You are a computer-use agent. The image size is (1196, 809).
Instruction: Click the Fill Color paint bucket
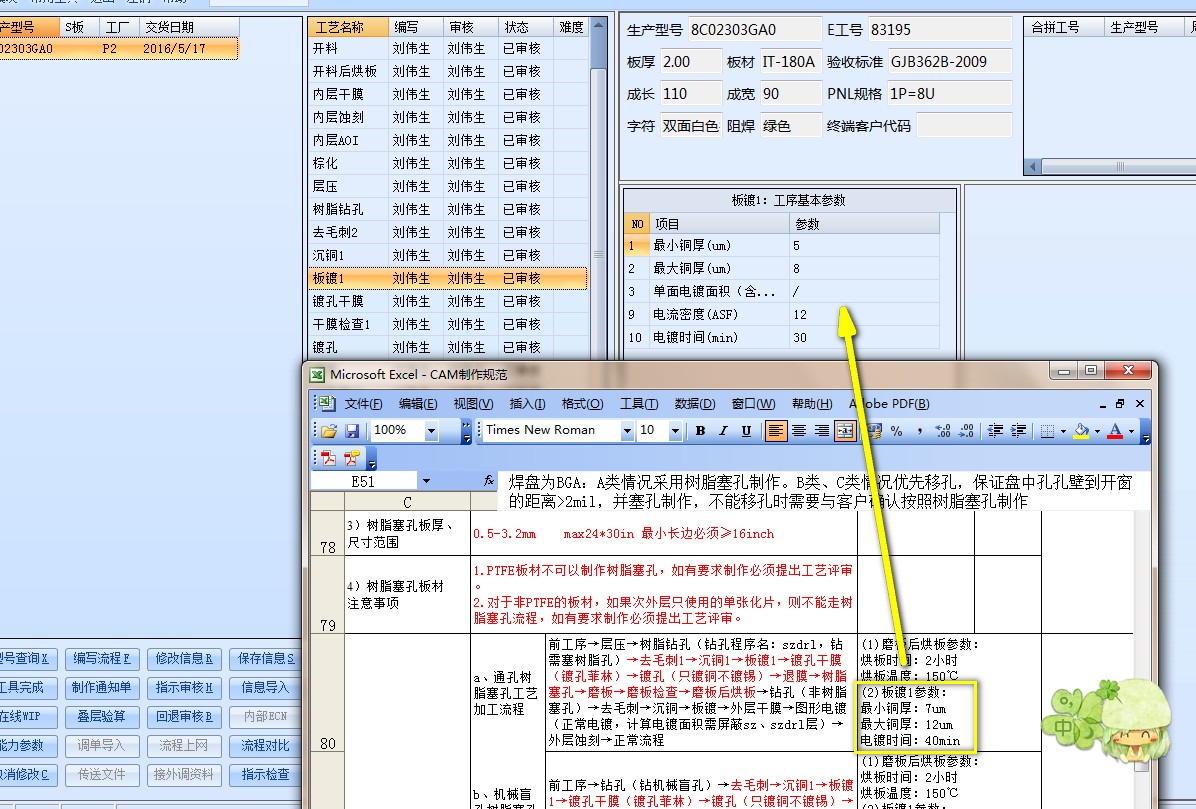pyautogui.click(x=1081, y=431)
